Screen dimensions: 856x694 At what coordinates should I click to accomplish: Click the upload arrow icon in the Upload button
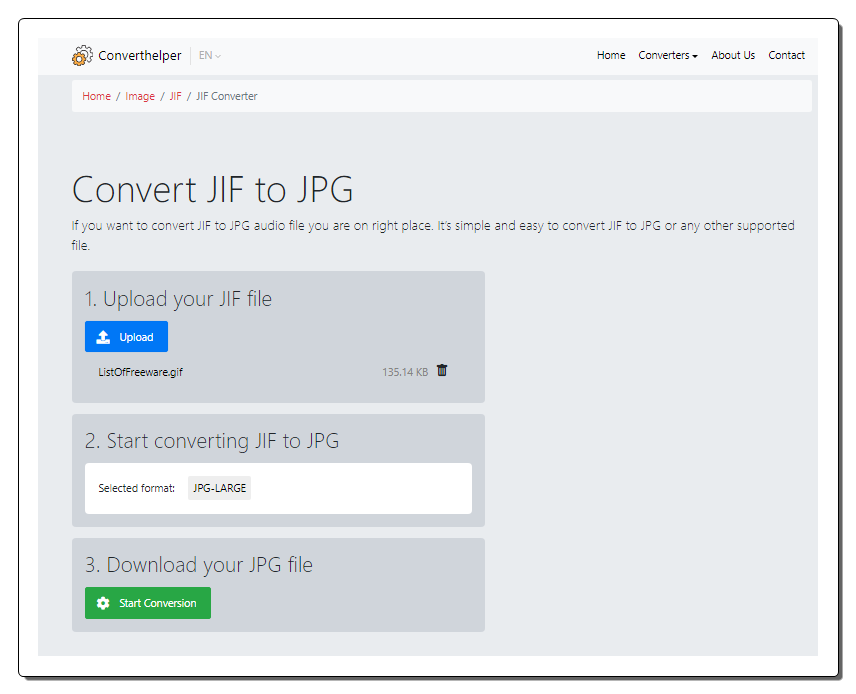(103, 337)
